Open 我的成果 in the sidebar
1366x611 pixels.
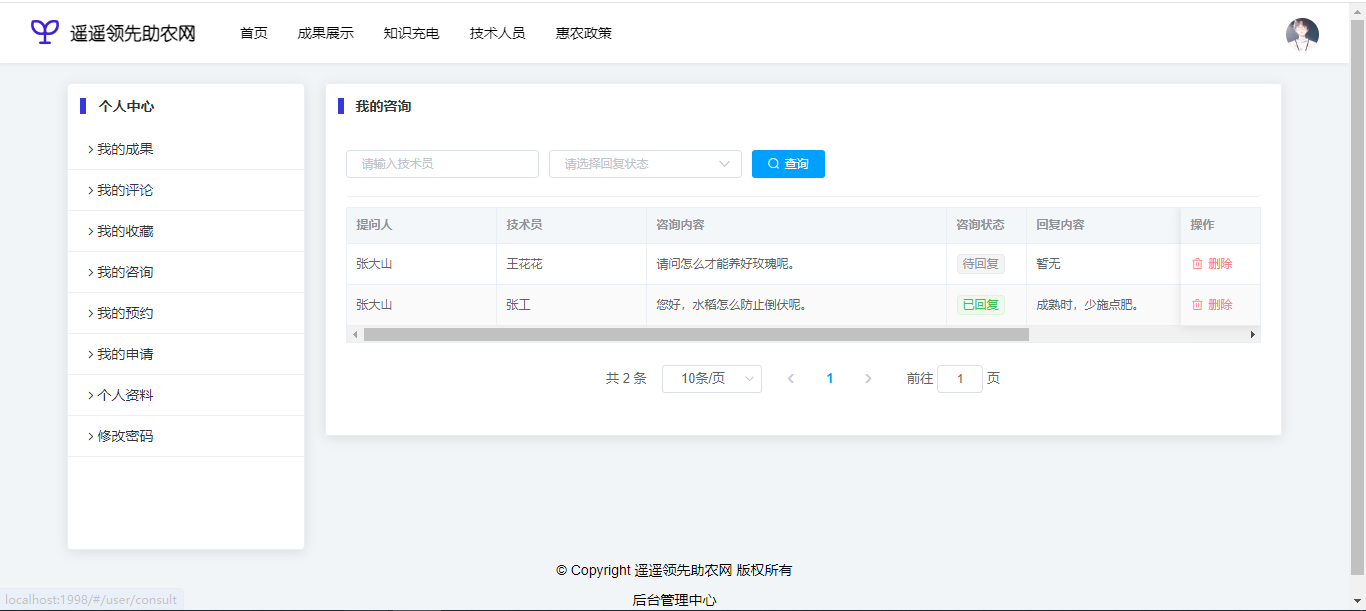(x=125, y=149)
